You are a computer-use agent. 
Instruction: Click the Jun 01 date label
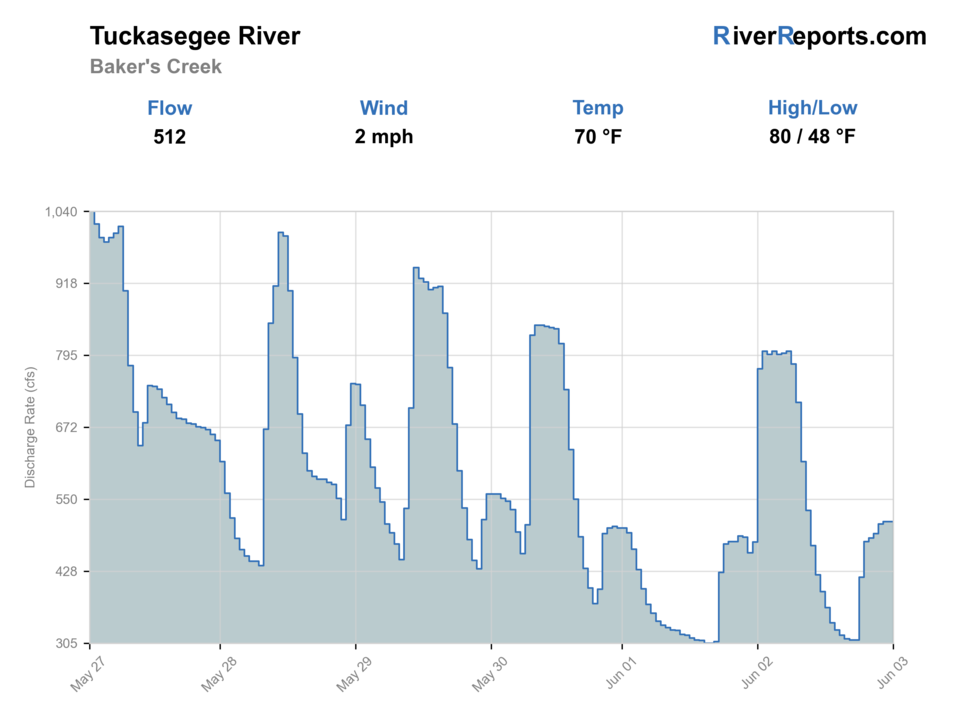(621, 672)
